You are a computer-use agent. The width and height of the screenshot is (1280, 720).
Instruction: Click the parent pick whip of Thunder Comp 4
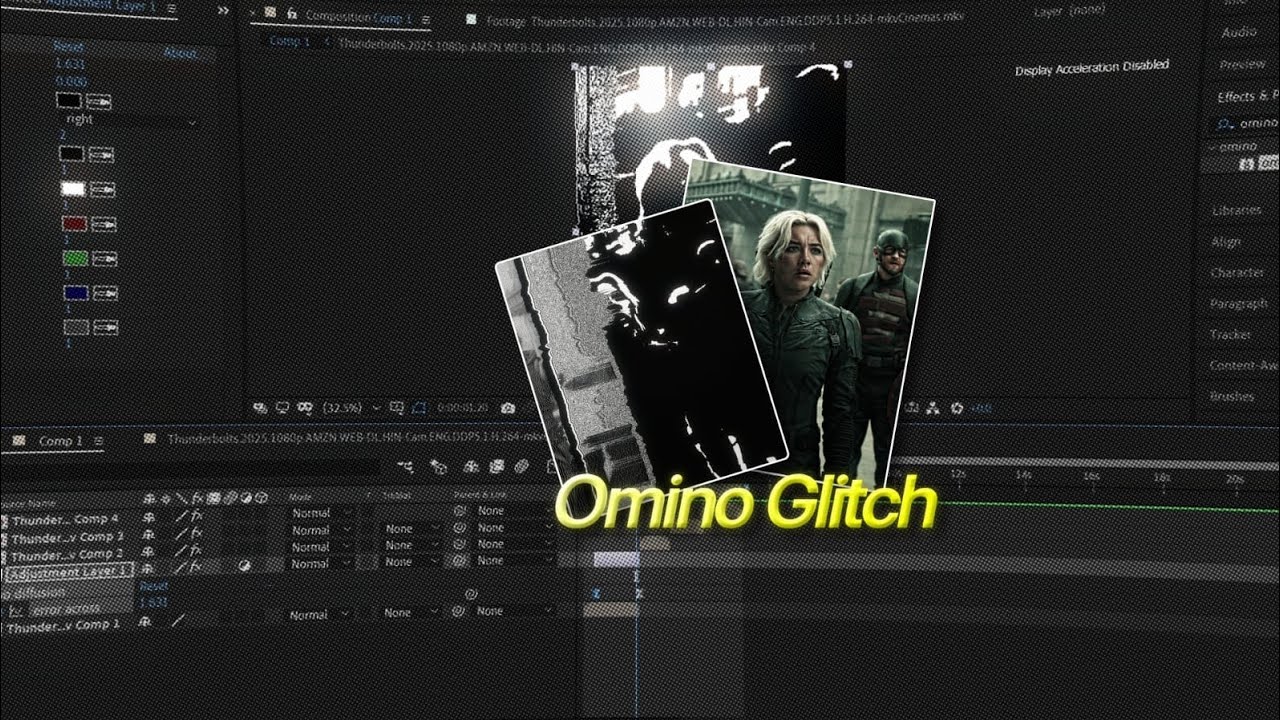tap(460, 511)
